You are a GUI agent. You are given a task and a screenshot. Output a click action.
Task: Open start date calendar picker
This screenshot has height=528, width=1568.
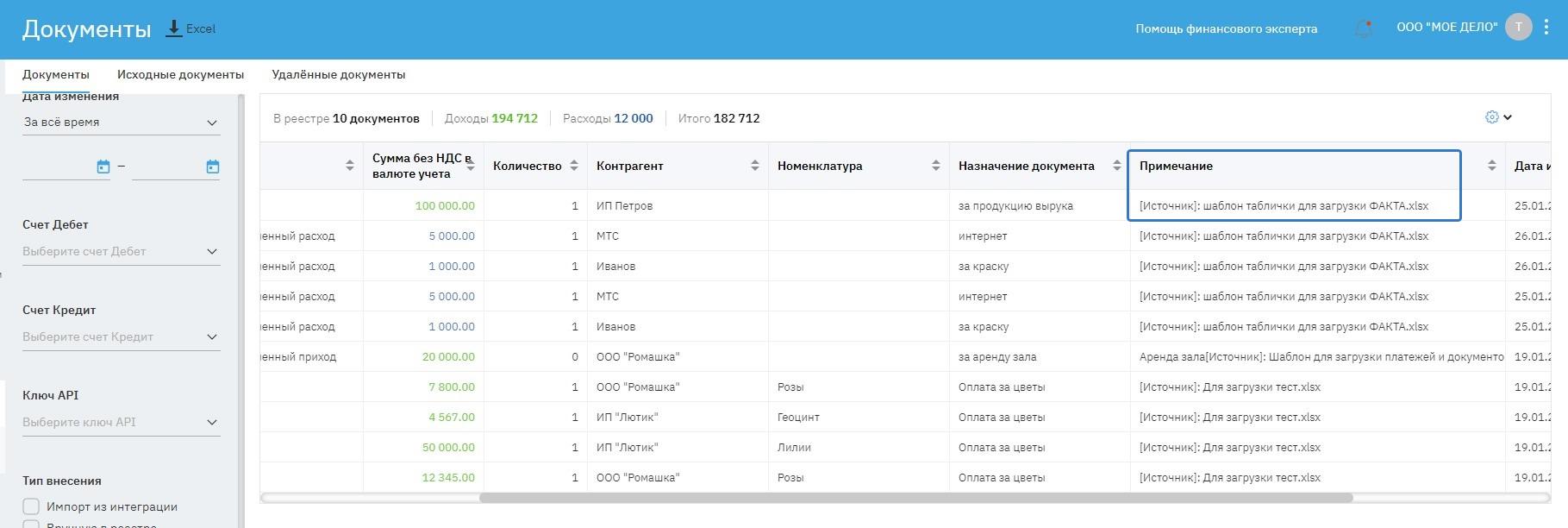tap(103, 167)
